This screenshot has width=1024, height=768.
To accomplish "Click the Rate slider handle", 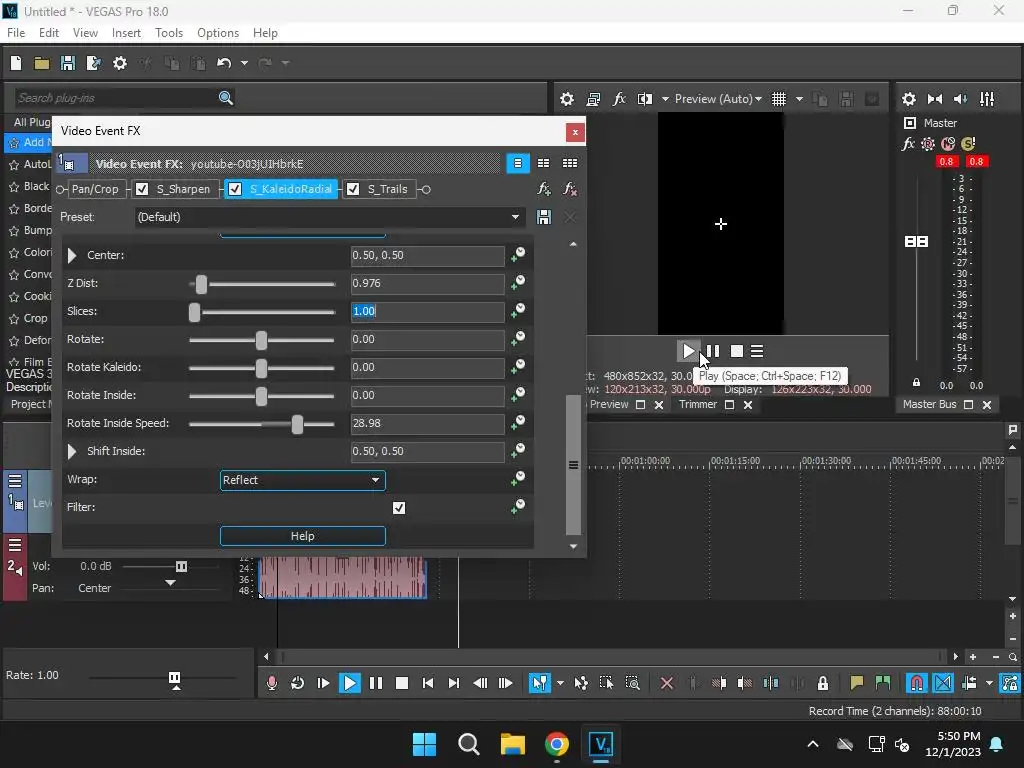I will point(174,679).
